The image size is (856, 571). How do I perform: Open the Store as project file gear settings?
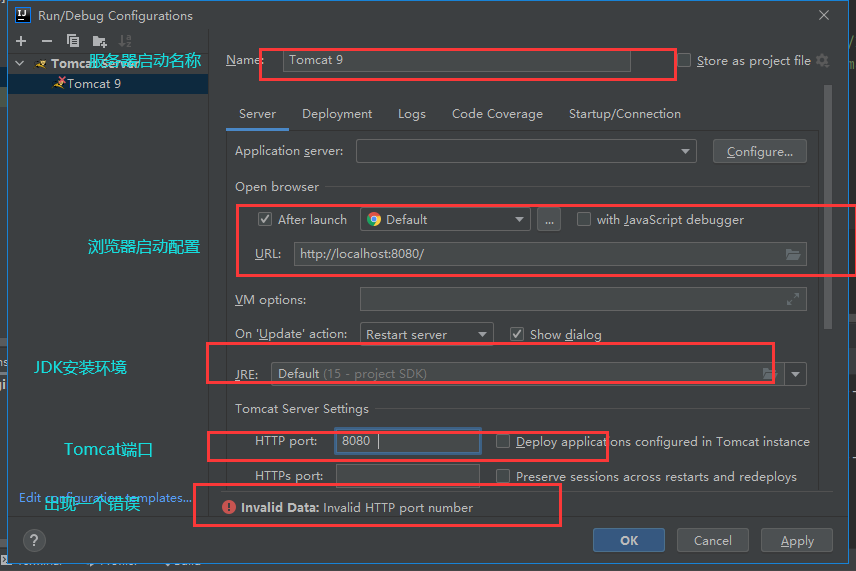(822, 61)
